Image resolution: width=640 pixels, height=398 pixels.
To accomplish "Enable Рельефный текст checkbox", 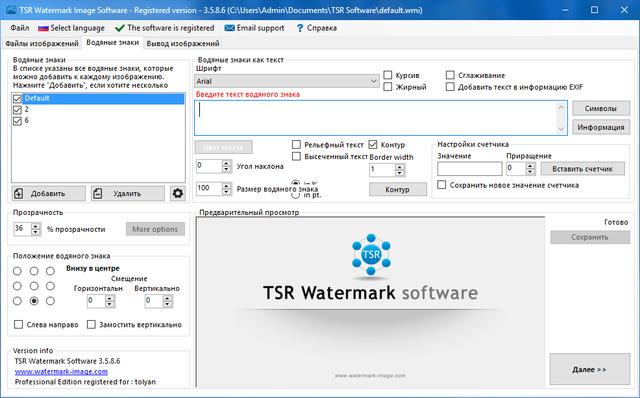I will [x=296, y=145].
